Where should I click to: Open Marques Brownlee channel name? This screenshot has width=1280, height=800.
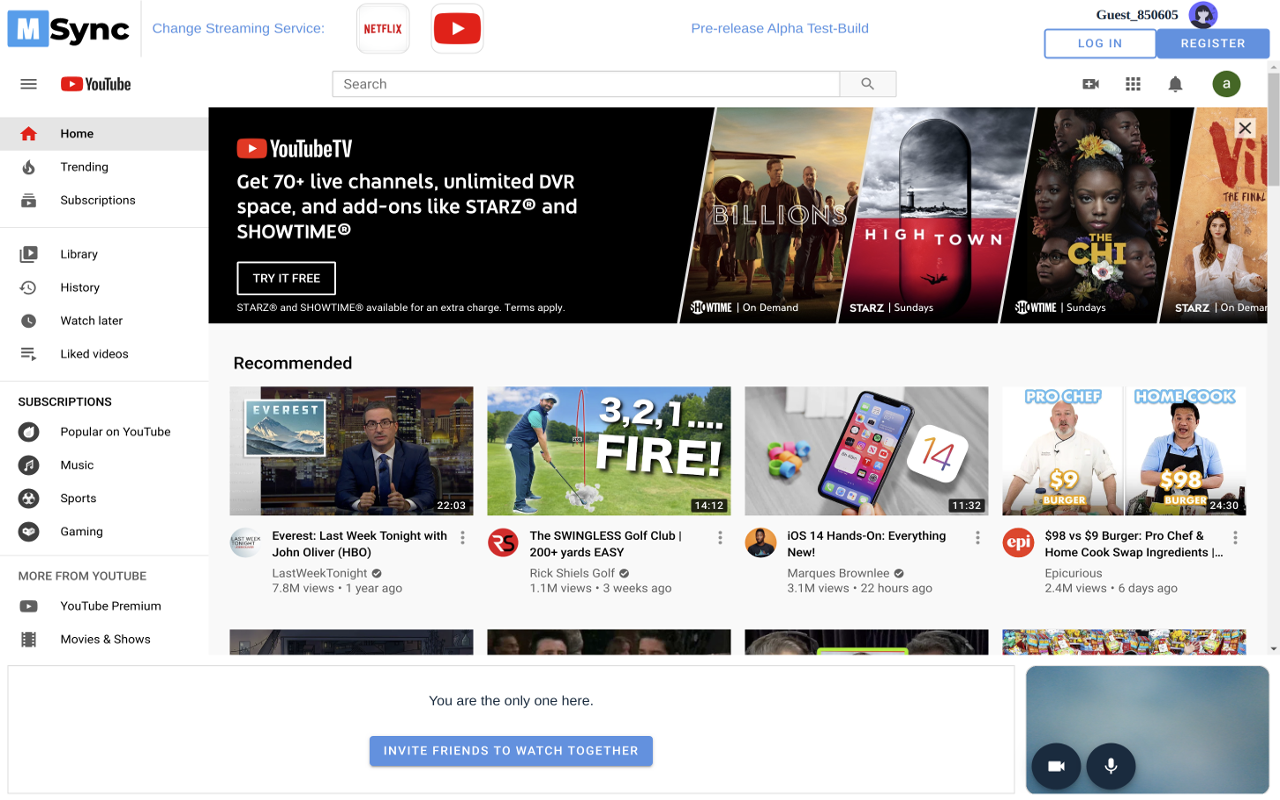point(838,574)
